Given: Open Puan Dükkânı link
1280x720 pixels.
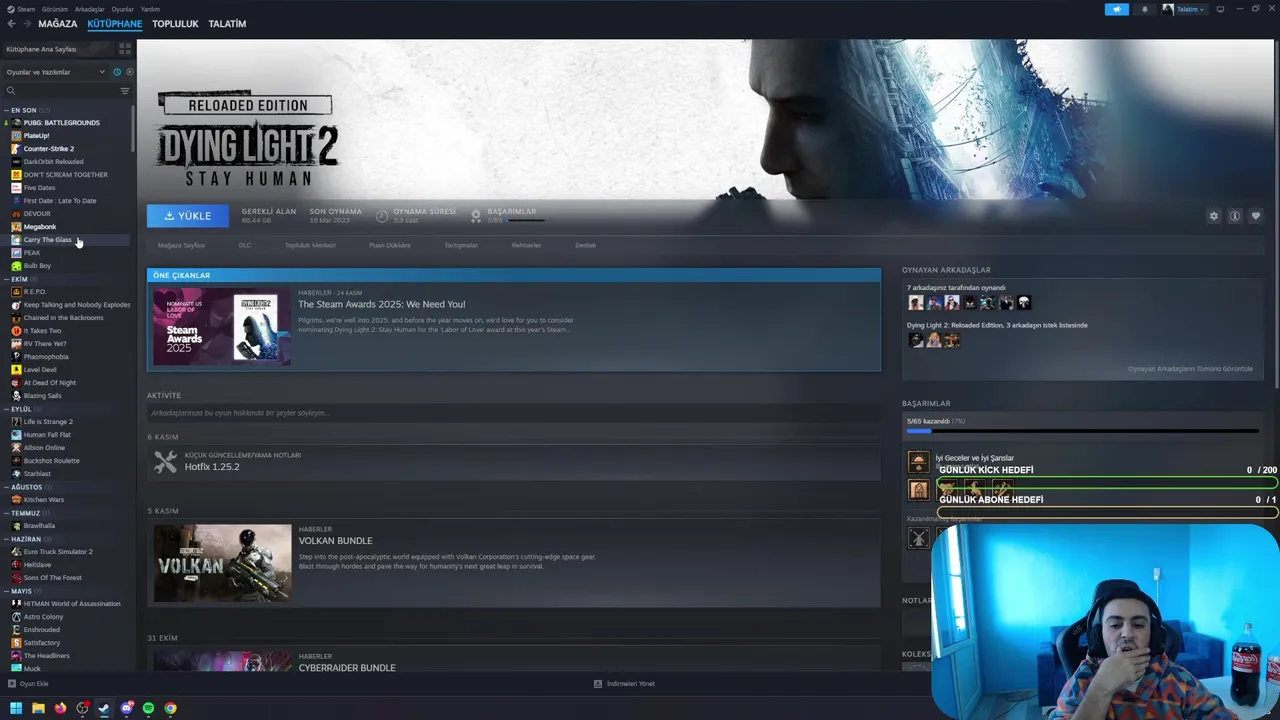Looking at the screenshot, I should coord(390,245).
